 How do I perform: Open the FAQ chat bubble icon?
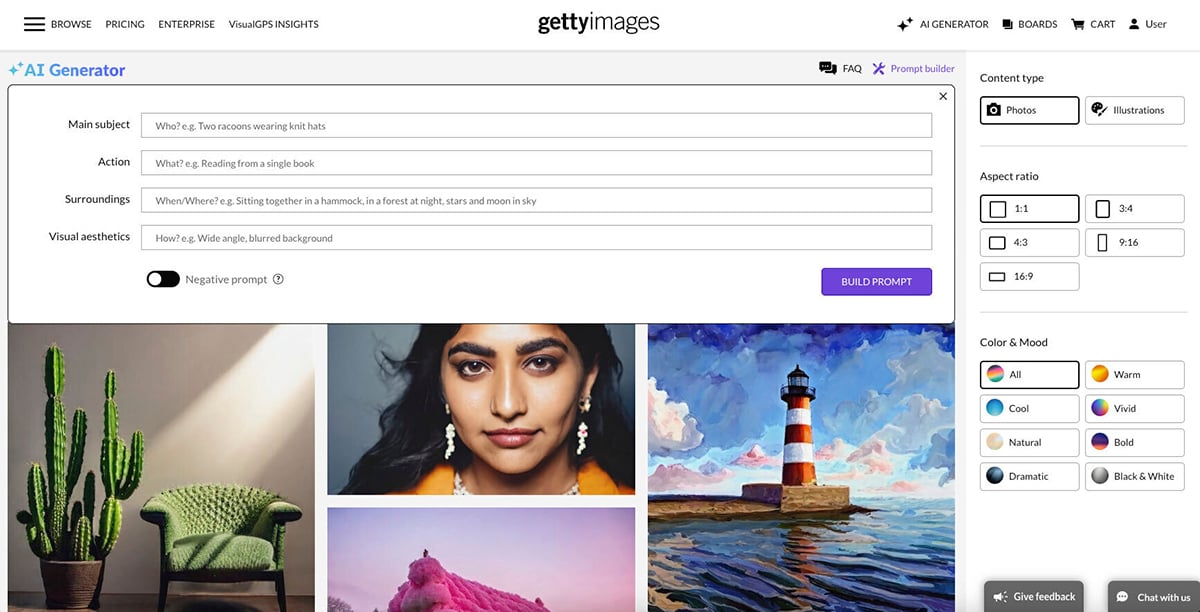[x=827, y=68]
